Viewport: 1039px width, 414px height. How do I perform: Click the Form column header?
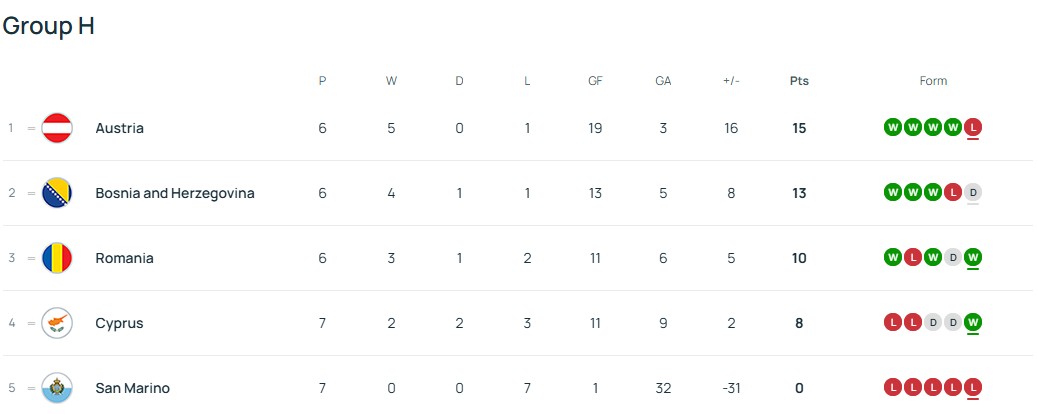pos(933,81)
